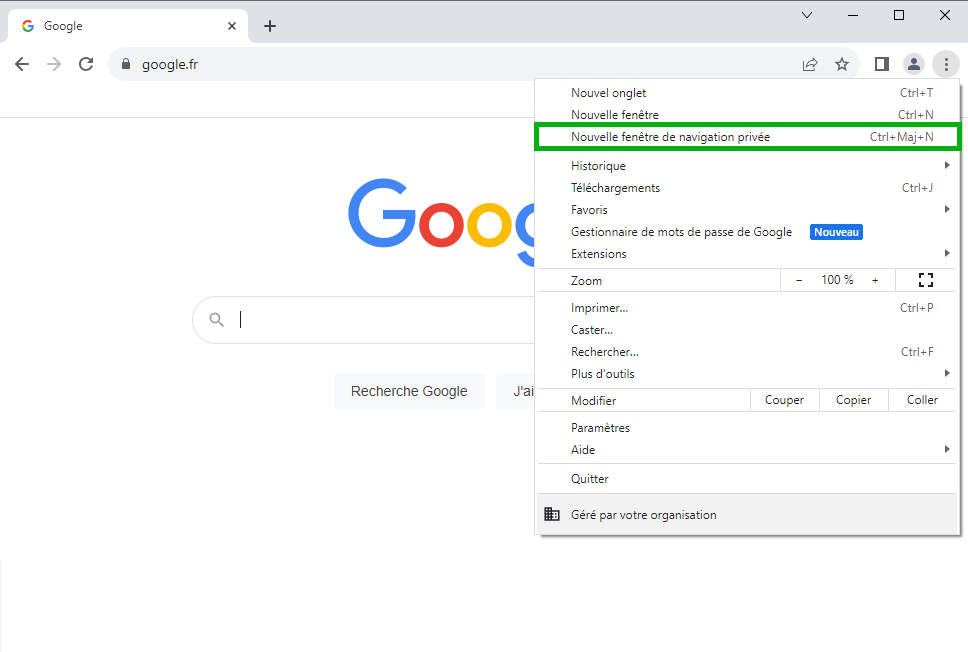
Task: Increase zoom with the plus button
Action: [875, 280]
